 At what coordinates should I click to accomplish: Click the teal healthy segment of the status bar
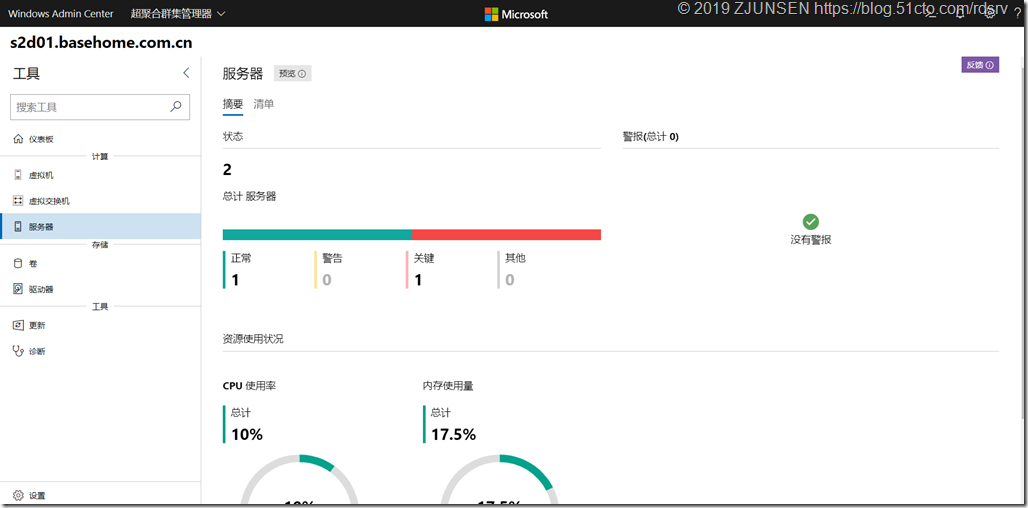tap(317, 235)
